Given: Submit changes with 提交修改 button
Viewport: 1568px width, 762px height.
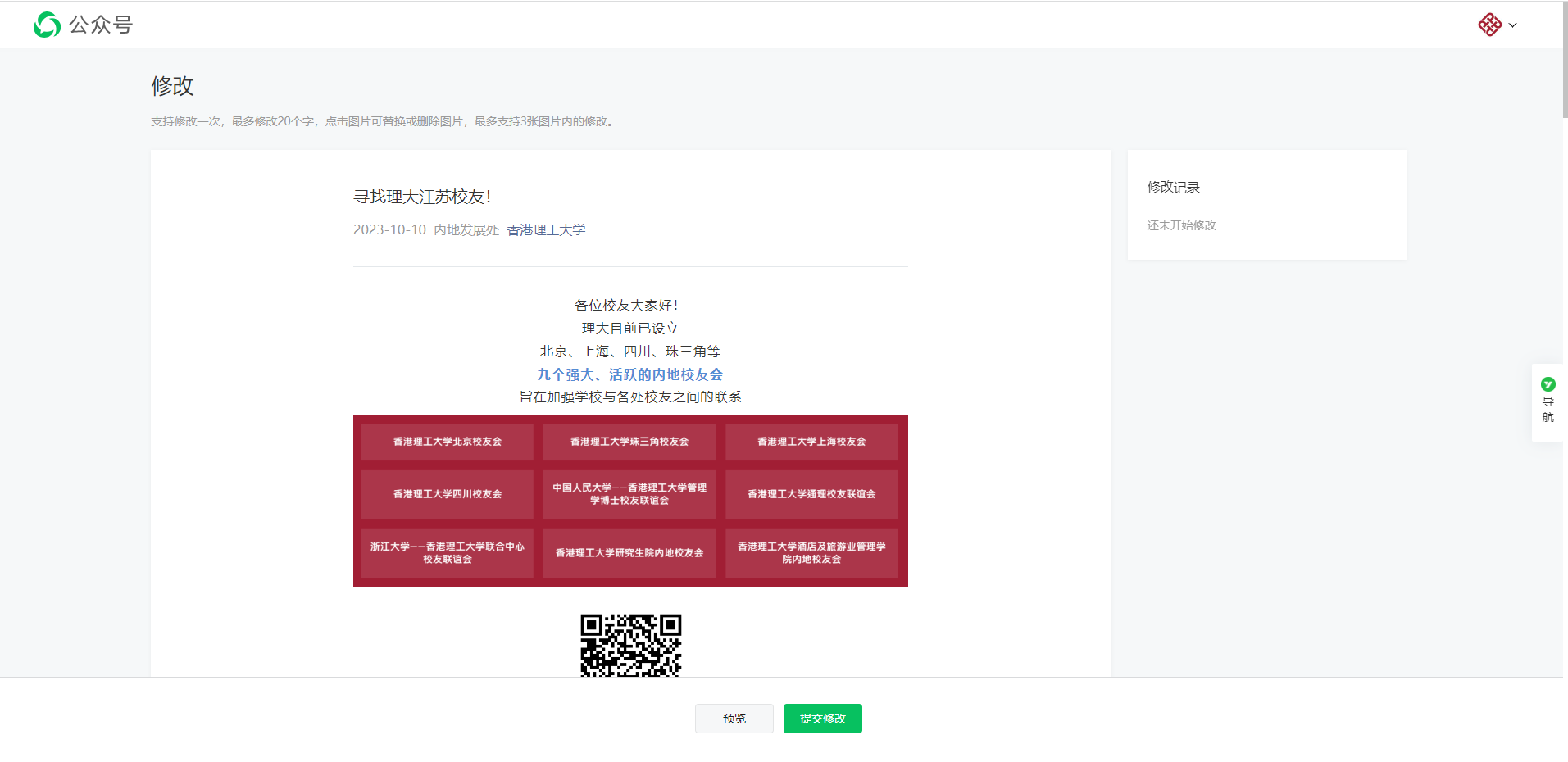Looking at the screenshot, I should point(822,719).
